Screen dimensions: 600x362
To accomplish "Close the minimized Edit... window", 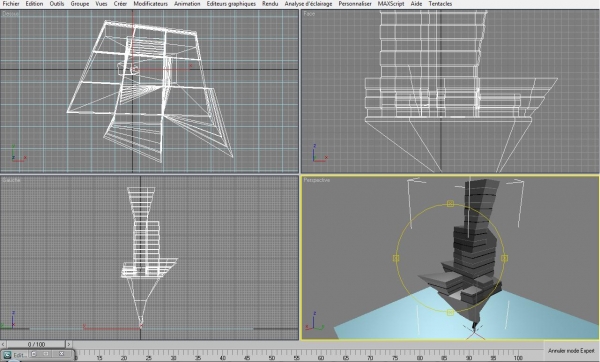I will 62,354.
